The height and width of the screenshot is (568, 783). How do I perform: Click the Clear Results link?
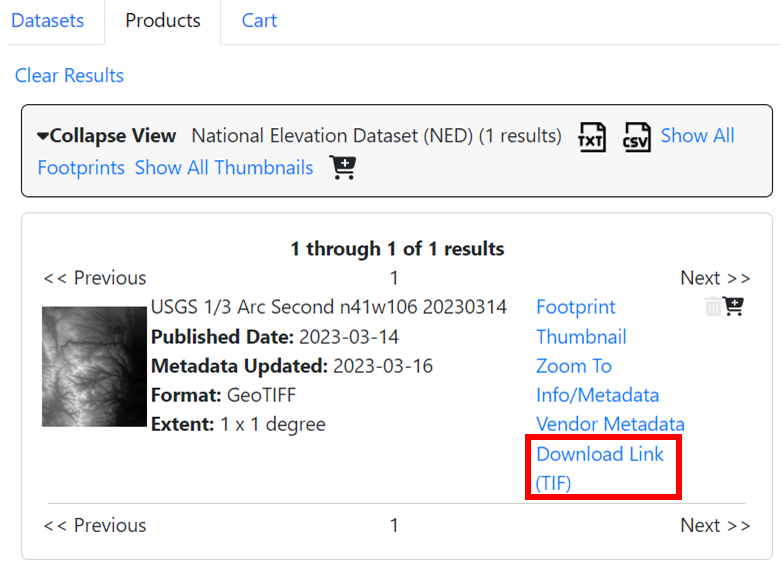point(69,76)
